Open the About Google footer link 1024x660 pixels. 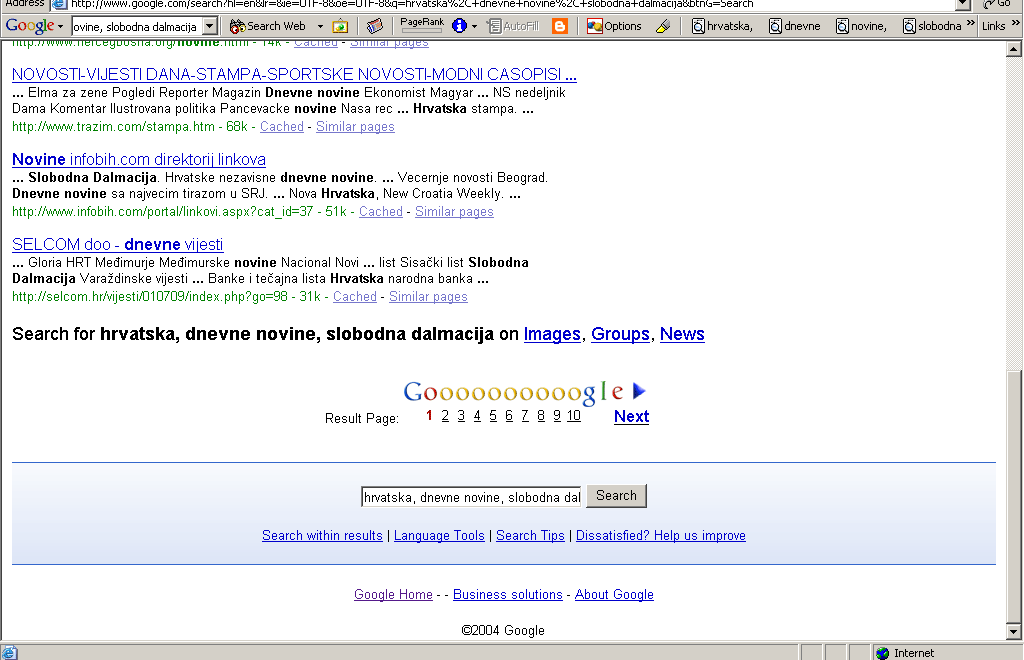[614, 594]
